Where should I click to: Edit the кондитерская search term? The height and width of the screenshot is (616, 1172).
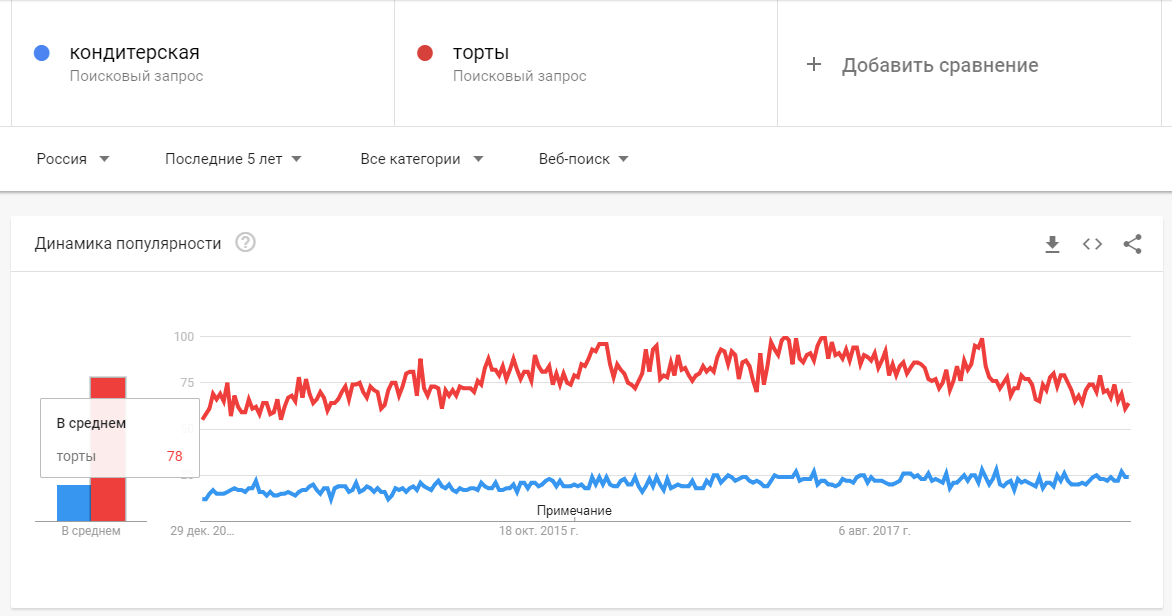[135, 52]
